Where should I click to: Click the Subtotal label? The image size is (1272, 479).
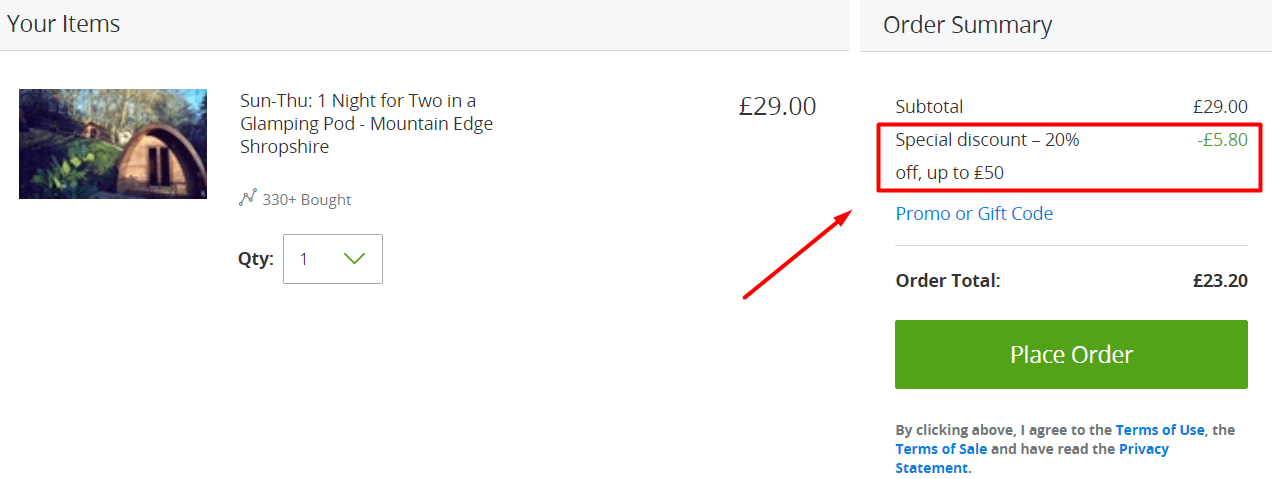click(929, 107)
